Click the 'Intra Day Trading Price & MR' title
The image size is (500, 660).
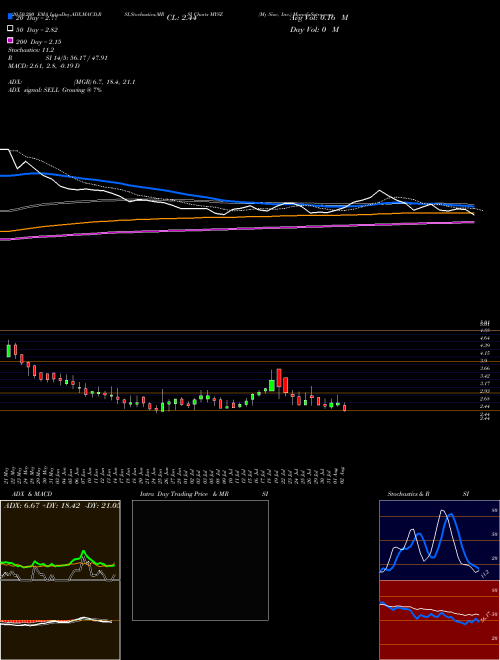point(184,494)
